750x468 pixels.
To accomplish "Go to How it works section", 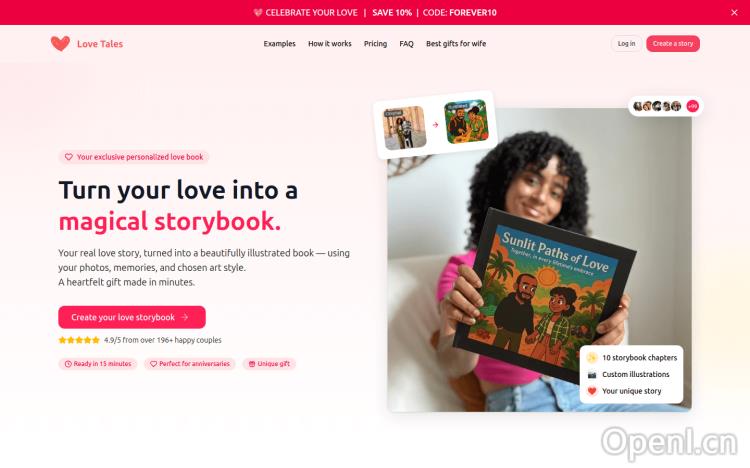I will point(330,44).
